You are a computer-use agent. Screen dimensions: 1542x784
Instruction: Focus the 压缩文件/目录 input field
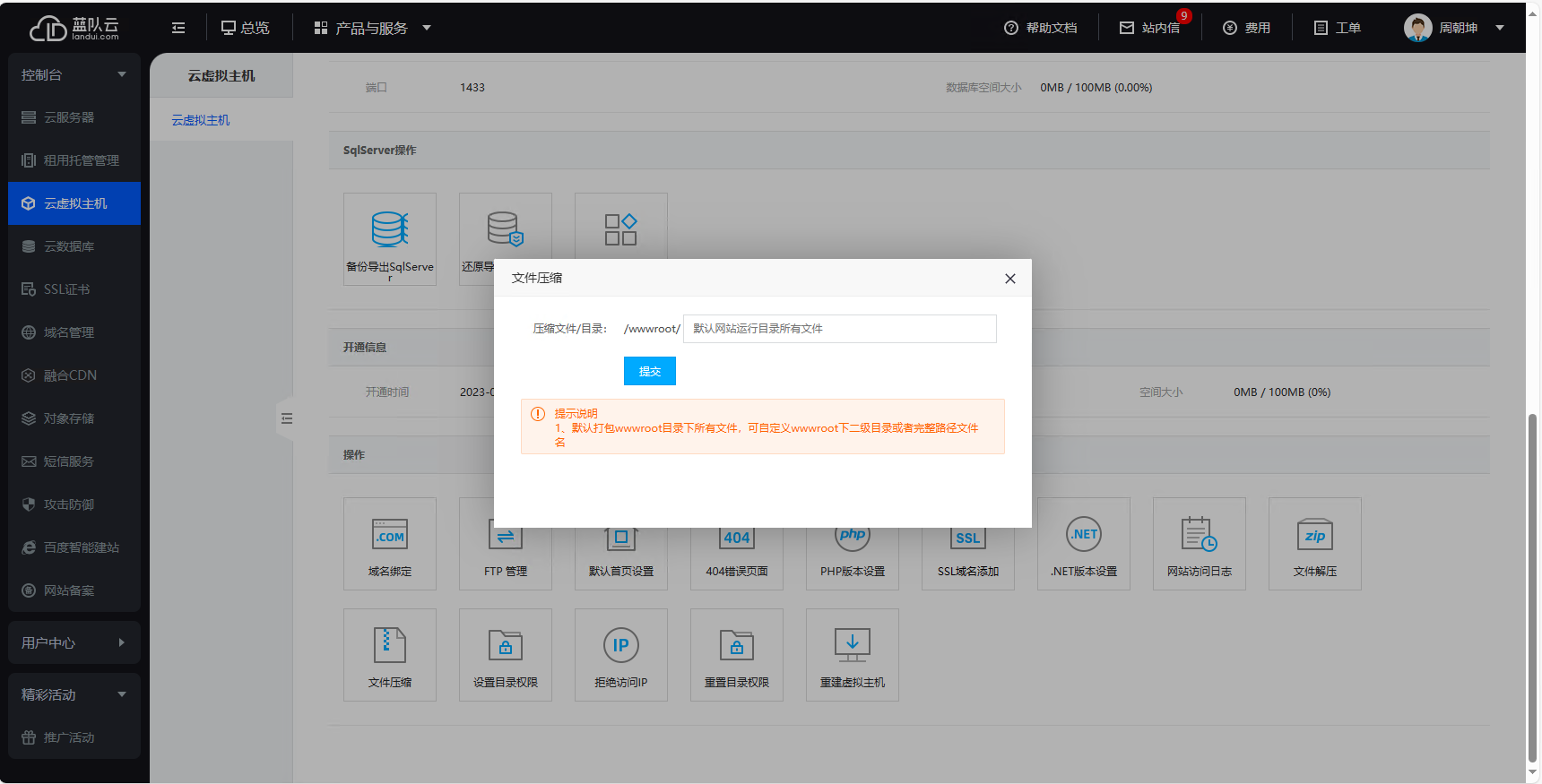click(x=839, y=329)
